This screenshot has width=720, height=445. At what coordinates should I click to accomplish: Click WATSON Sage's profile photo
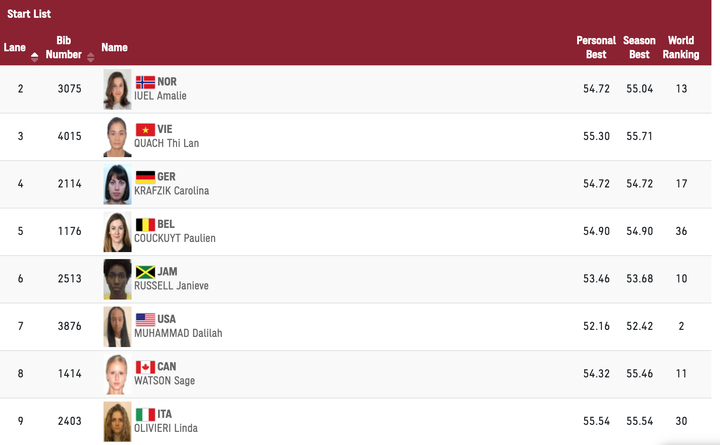coord(117,375)
